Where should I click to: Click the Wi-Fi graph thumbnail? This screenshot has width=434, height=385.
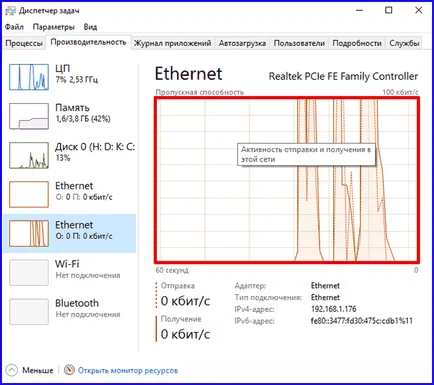29,273
